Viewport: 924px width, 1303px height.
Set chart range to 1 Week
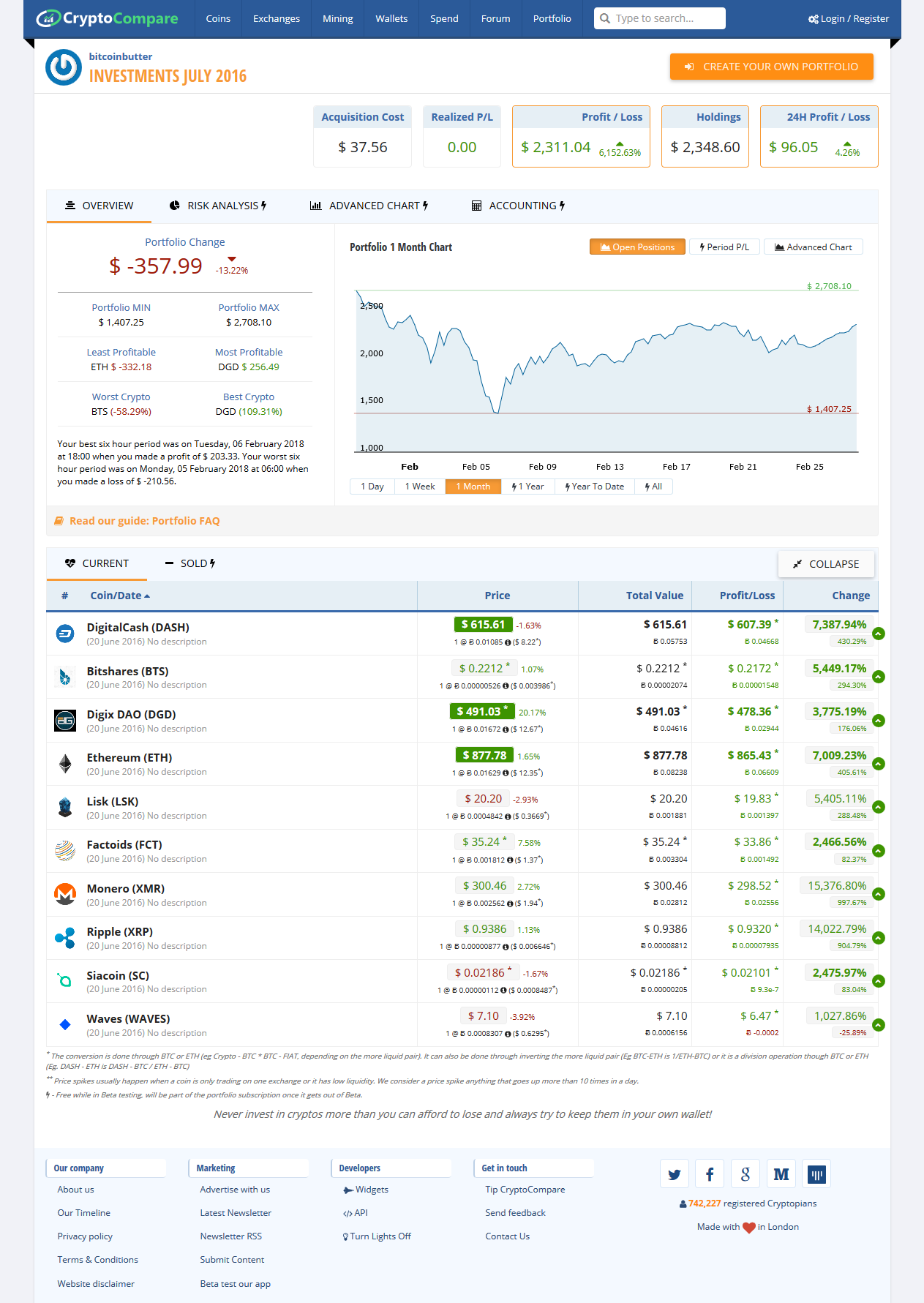pos(420,487)
